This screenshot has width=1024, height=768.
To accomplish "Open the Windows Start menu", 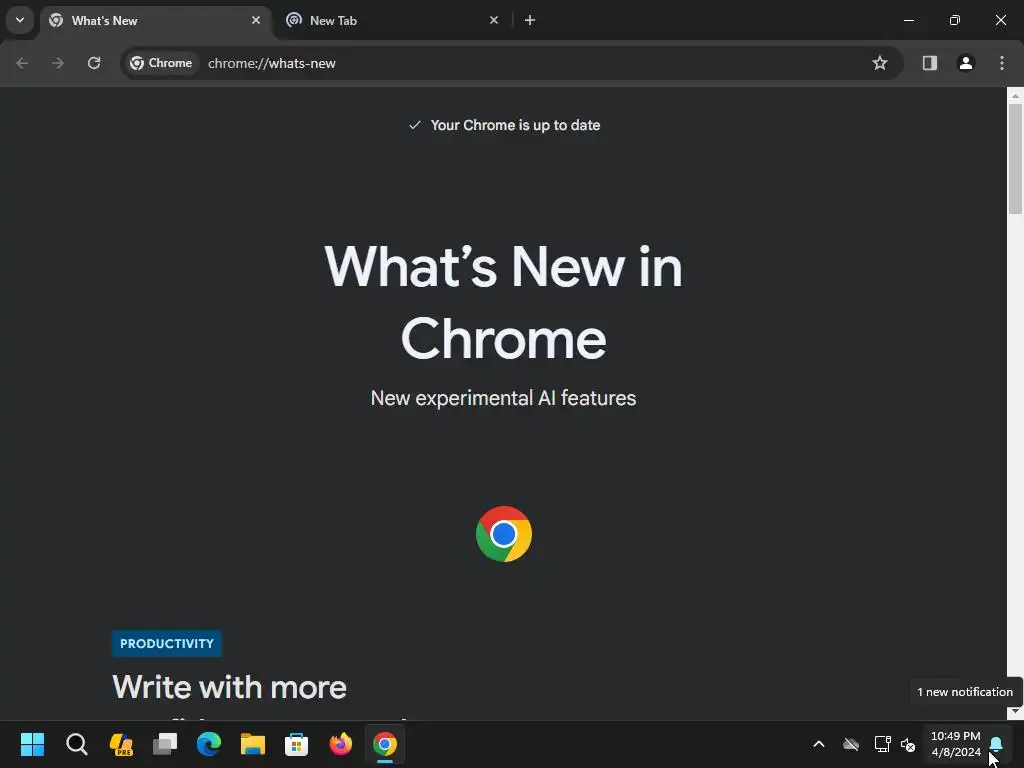I will 33,744.
